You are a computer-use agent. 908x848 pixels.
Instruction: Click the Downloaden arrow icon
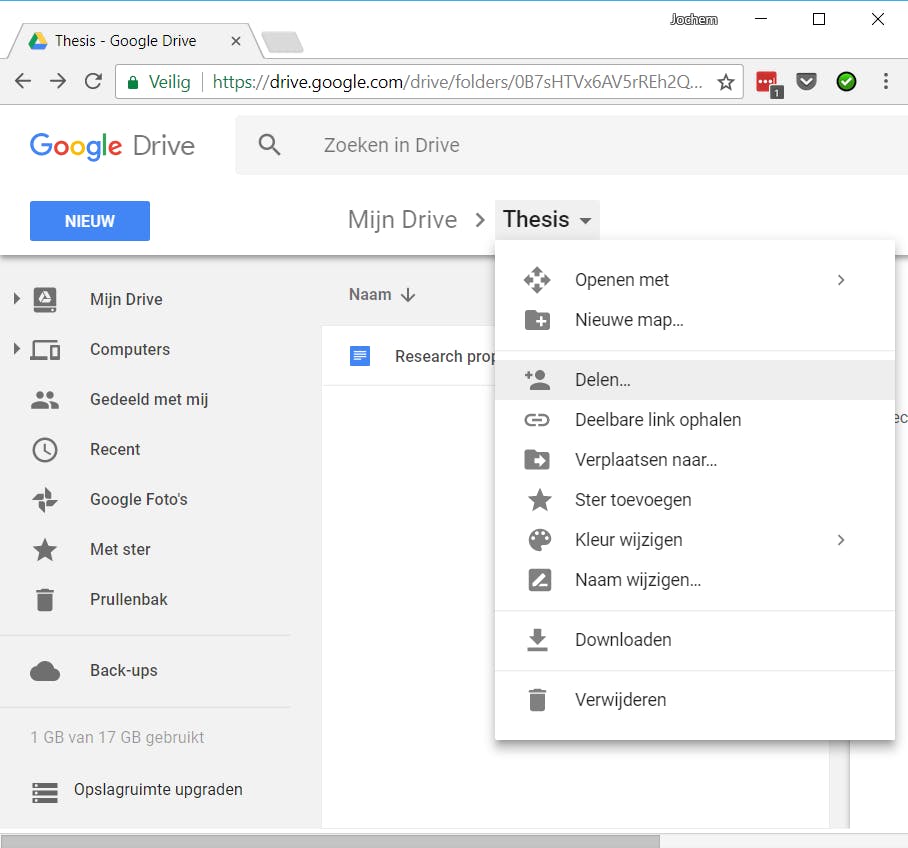[537, 640]
